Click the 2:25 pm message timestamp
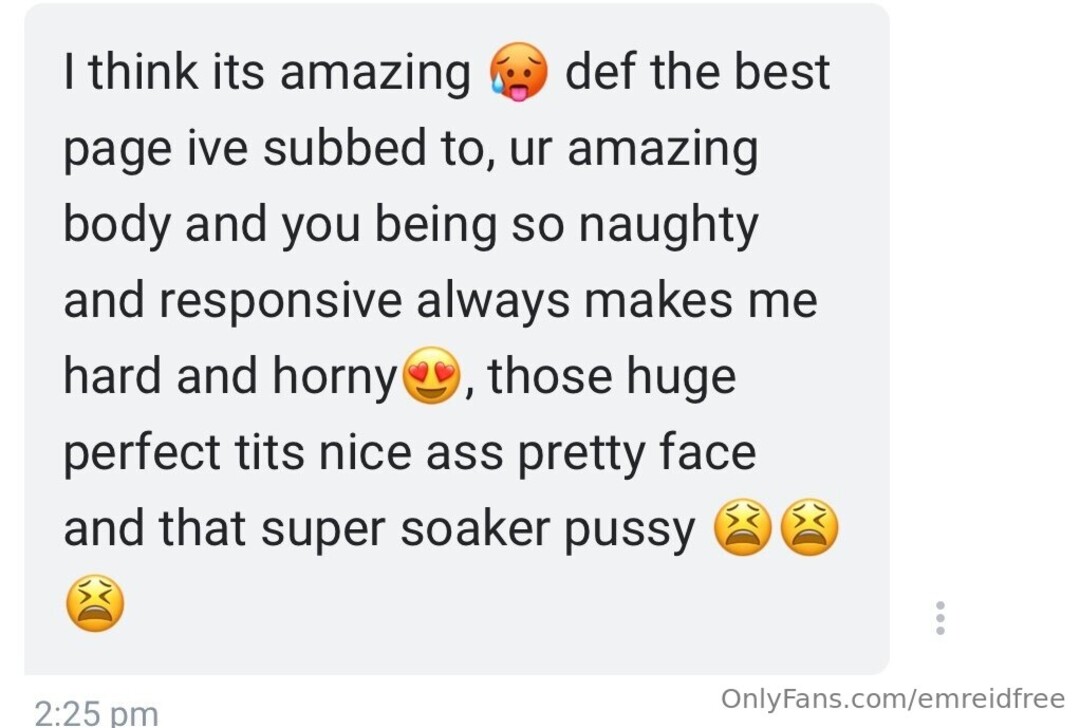 click(96, 714)
